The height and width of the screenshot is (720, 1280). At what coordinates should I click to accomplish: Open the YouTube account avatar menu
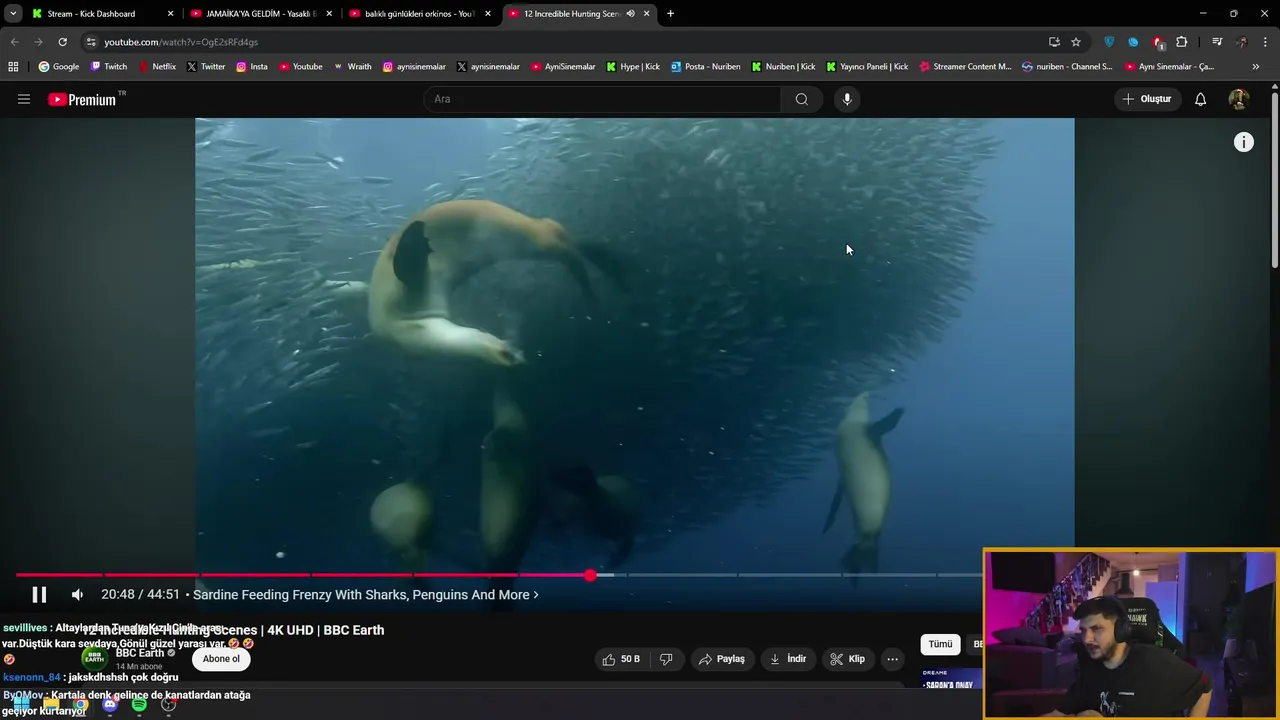pyautogui.click(x=1238, y=99)
